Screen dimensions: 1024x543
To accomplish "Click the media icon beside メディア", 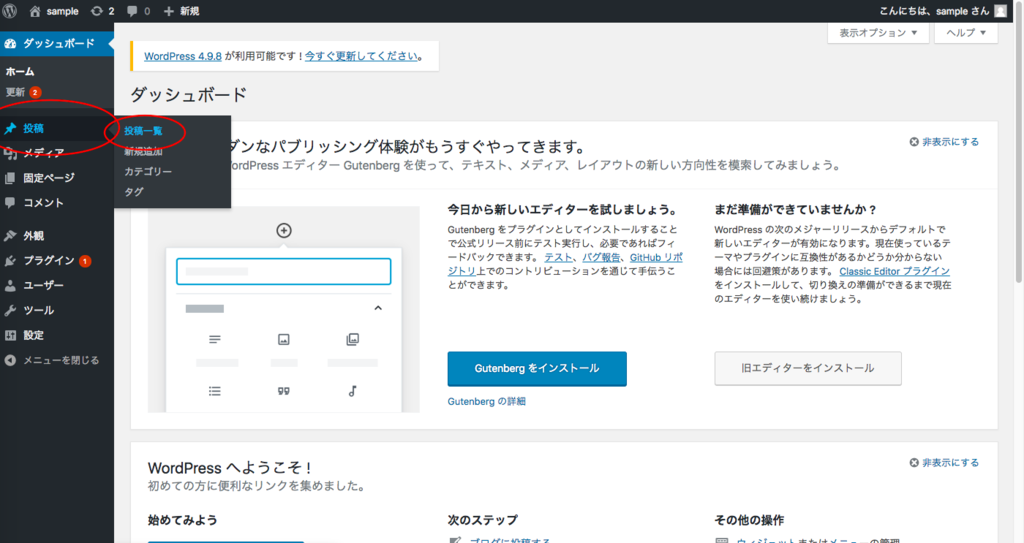I will [10, 154].
